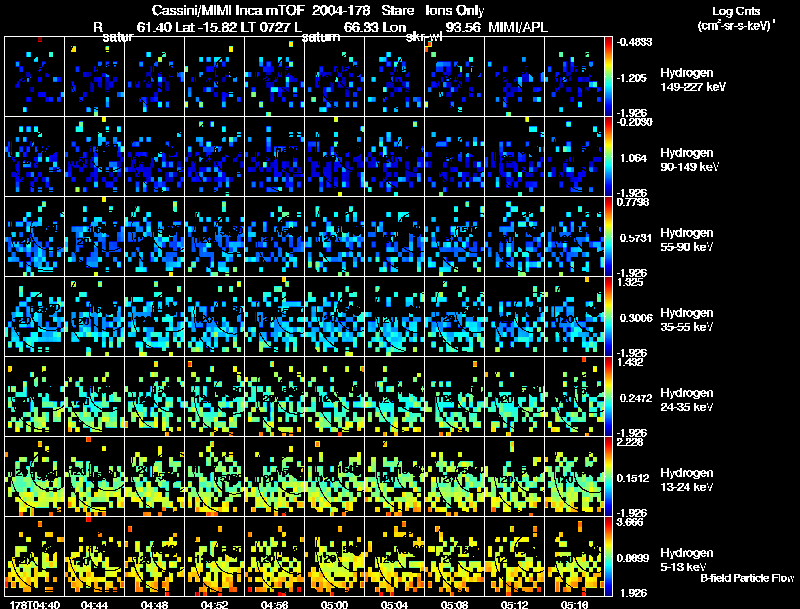
Task: Open the 149-227 keV image panel at 04:40
Action: point(35,77)
